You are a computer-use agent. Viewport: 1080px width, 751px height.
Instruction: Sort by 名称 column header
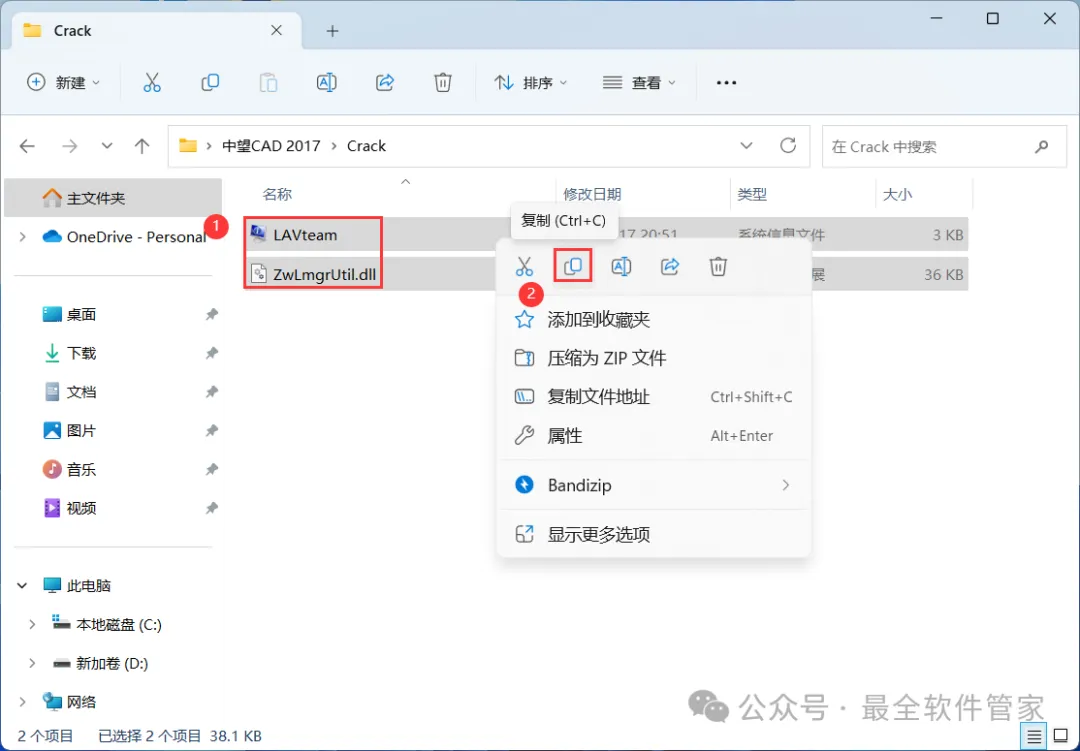click(x=277, y=194)
